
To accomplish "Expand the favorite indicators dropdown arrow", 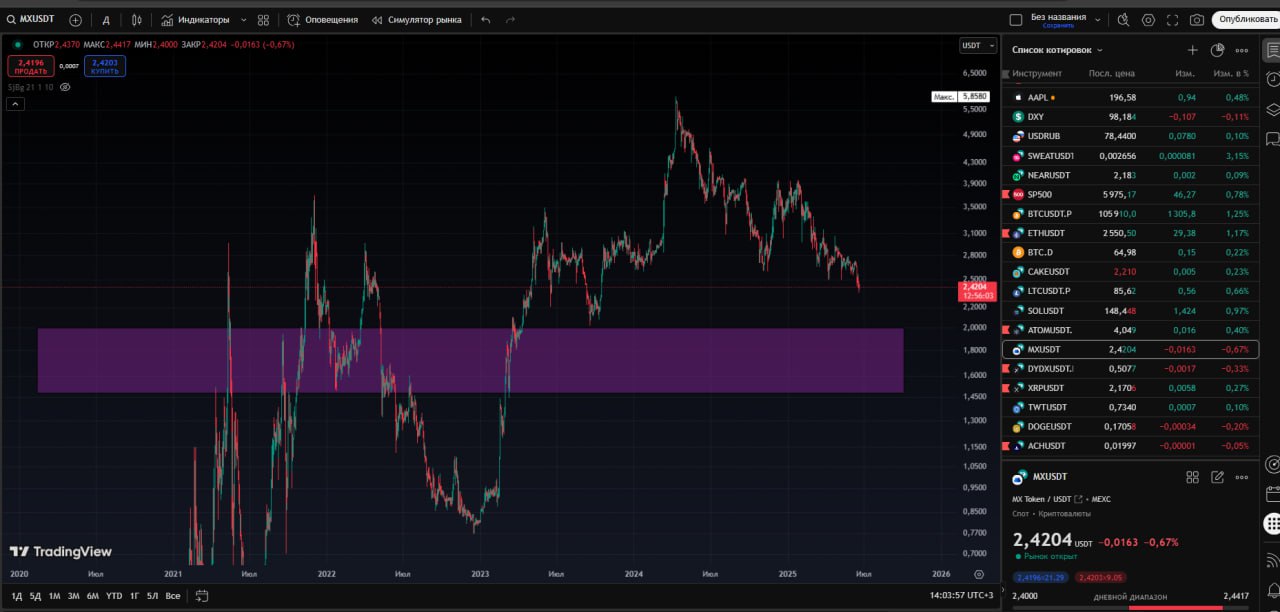I will click(x=243, y=20).
